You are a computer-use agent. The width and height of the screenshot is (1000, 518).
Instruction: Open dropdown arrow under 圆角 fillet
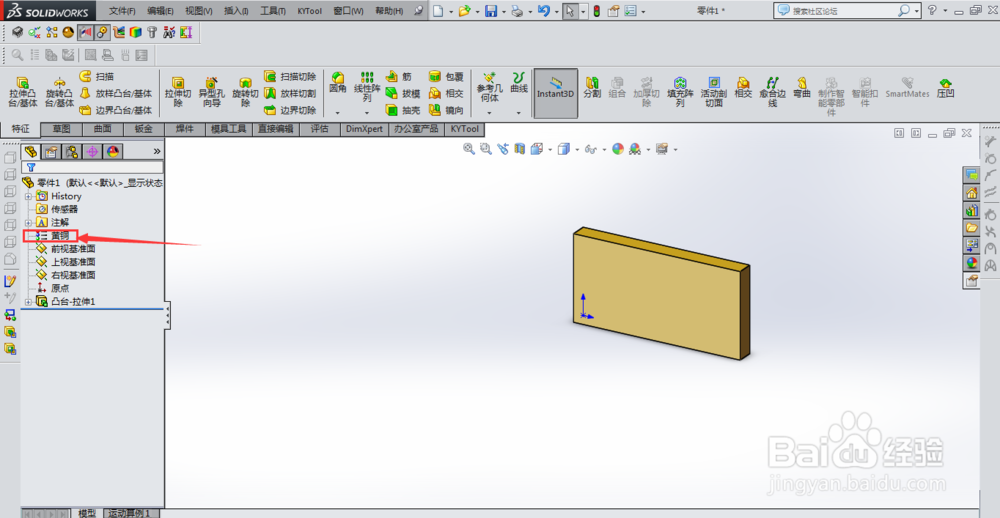point(338,113)
